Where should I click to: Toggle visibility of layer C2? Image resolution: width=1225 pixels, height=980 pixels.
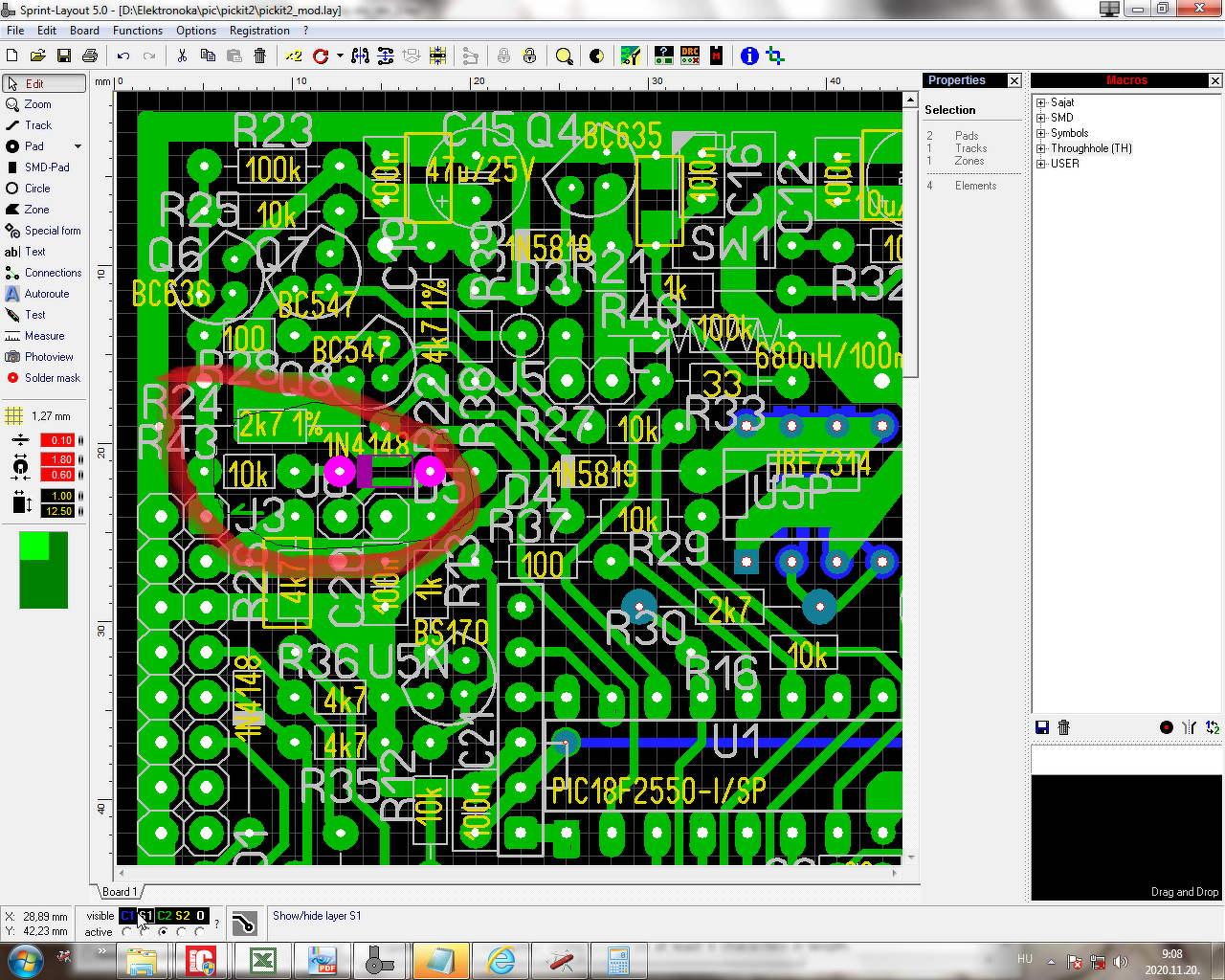pyautogui.click(x=164, y=916)
